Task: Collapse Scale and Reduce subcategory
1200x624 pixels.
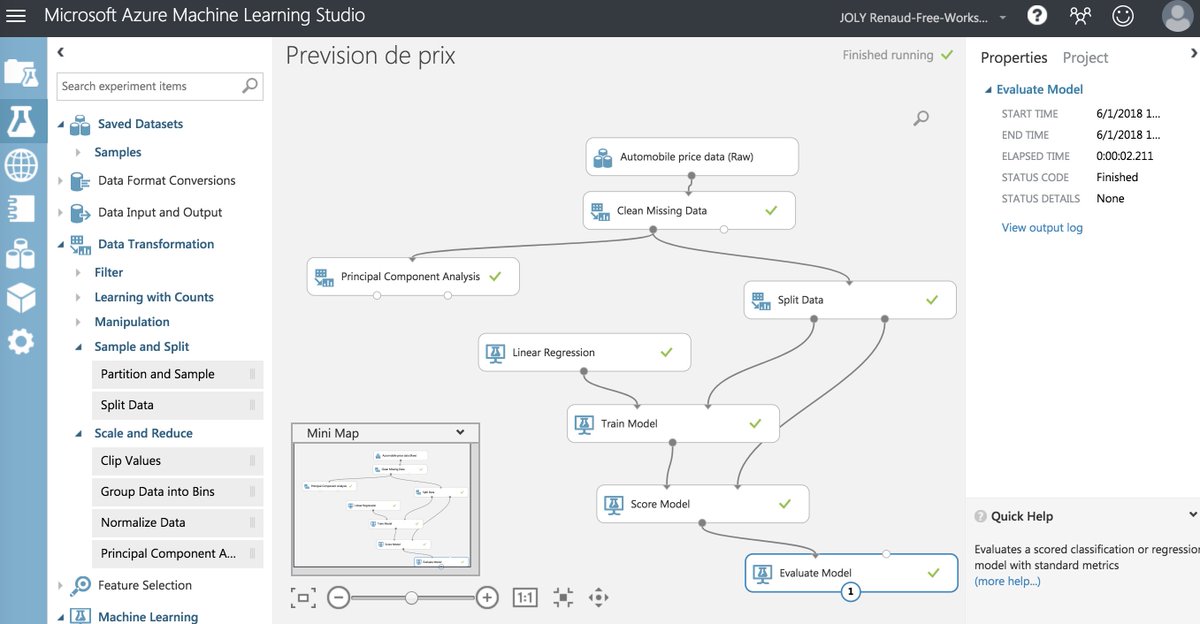Action: [x=79, y=433]
